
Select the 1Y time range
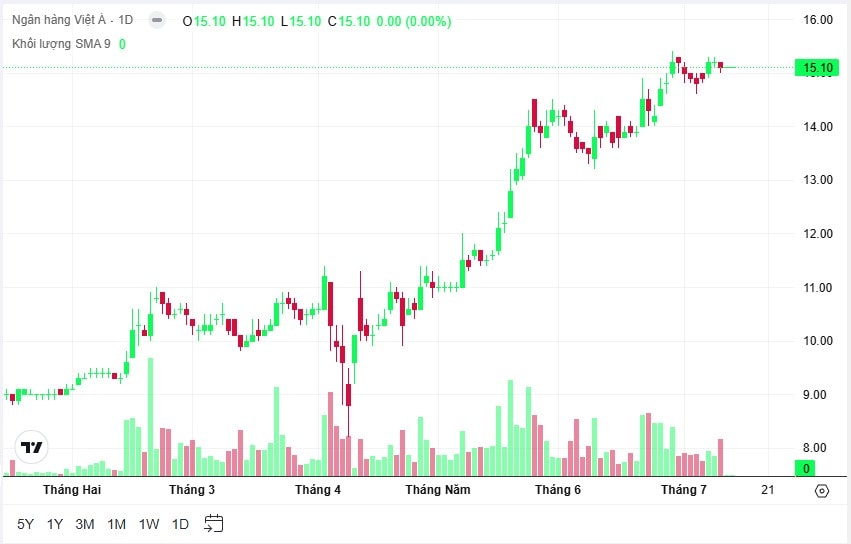55,524
